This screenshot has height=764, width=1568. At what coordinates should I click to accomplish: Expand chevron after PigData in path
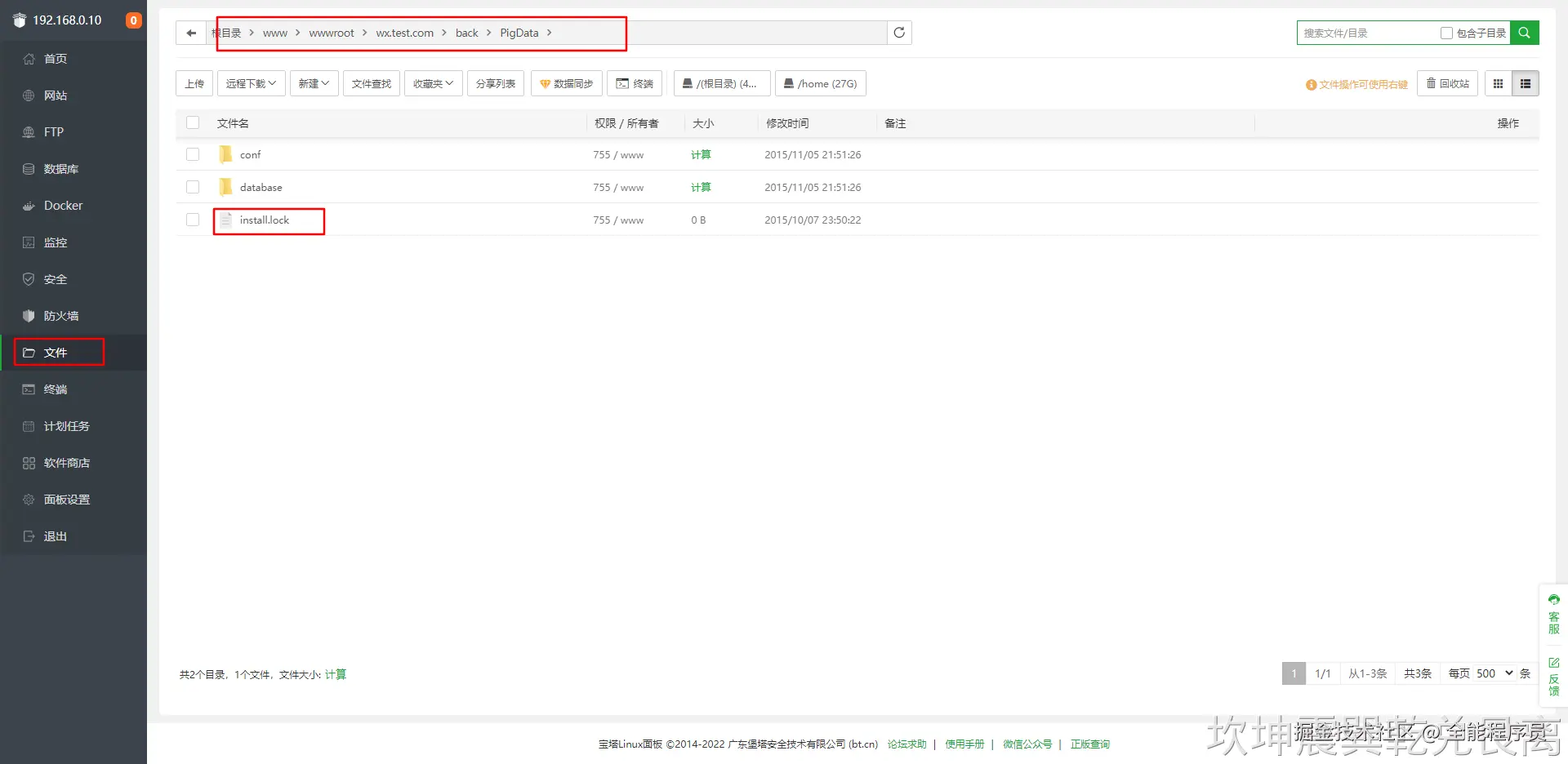pos(550,33)
